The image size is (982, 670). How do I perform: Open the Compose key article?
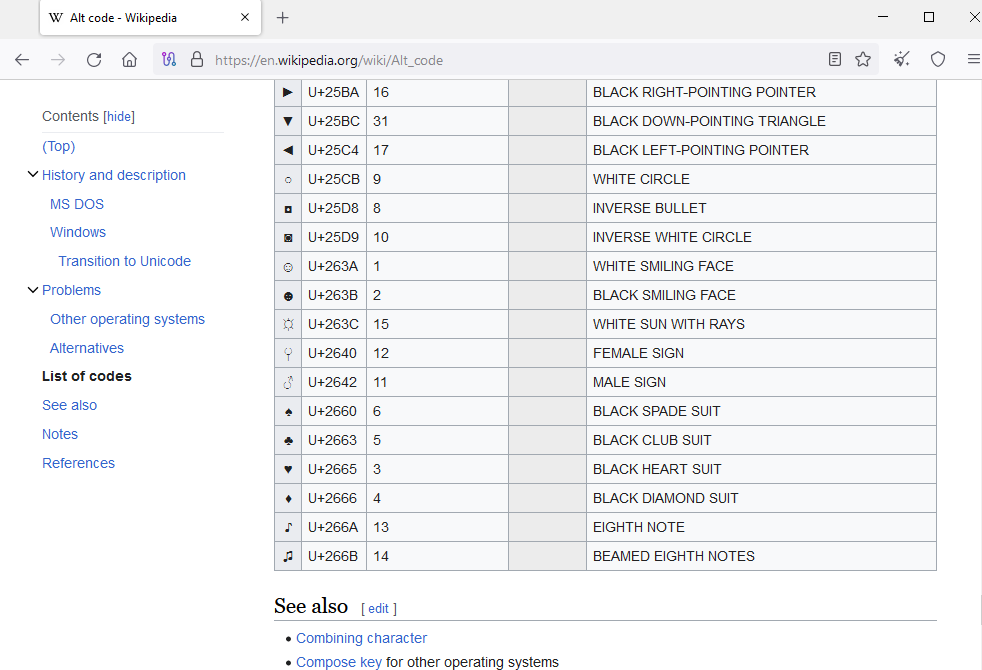coord(339,662)
